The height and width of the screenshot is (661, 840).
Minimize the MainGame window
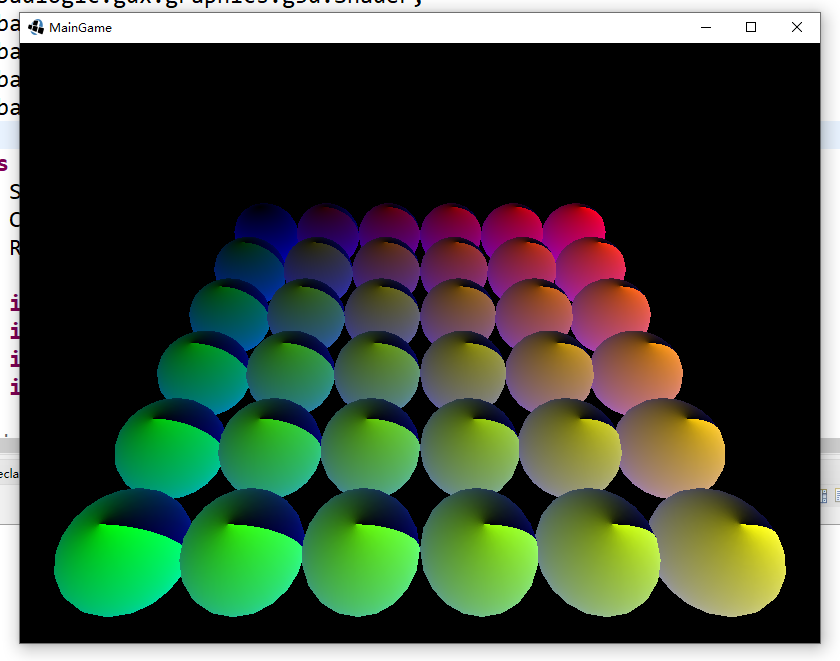706,27
